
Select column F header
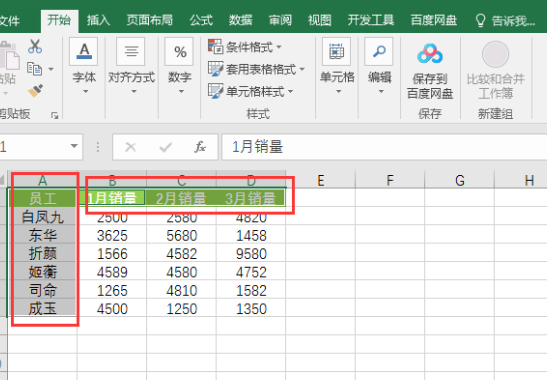(390, 180)
